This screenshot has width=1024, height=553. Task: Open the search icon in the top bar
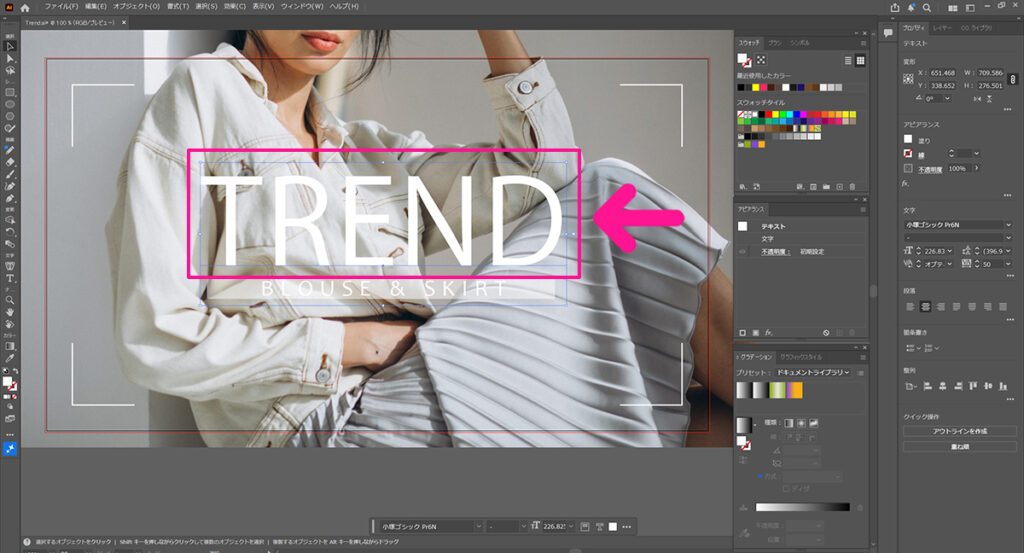pos(927,8)
